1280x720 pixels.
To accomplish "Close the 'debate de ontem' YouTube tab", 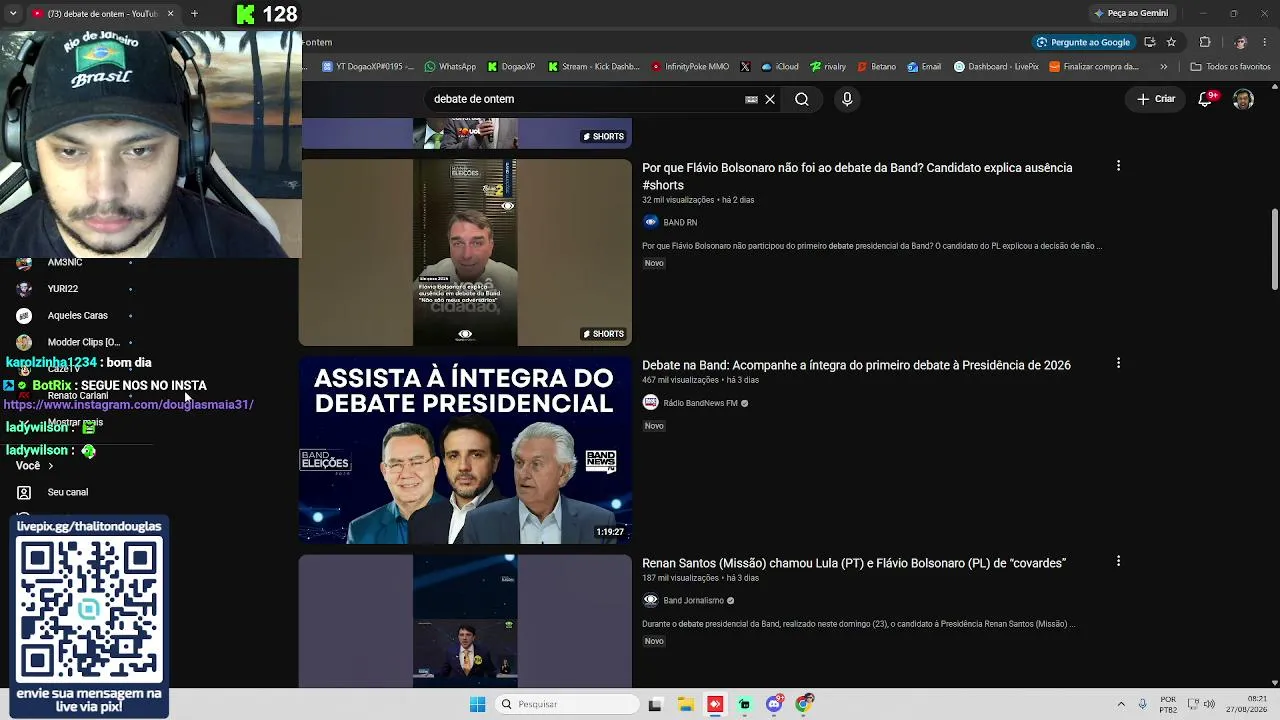I will [x=170, y=13].
